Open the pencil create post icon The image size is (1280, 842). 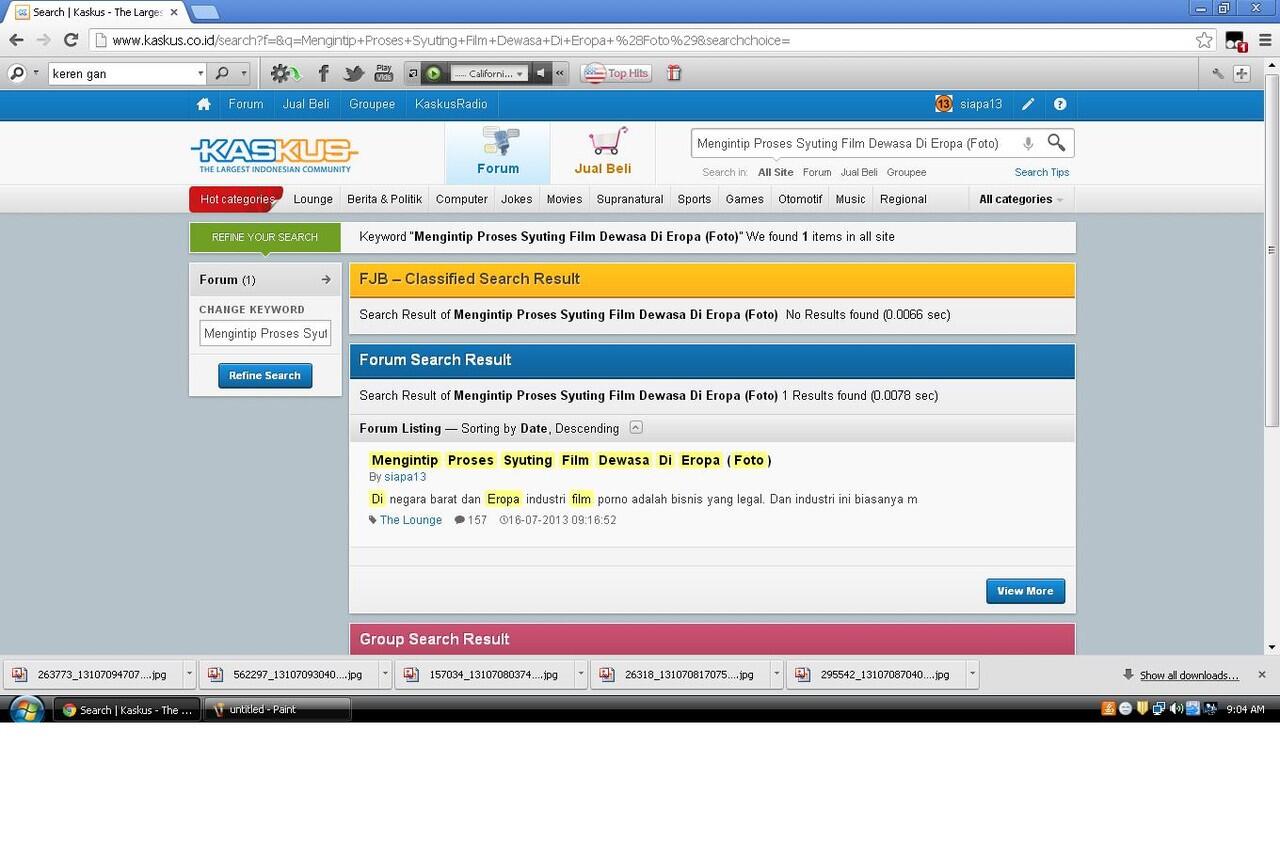coord(1028,104)
